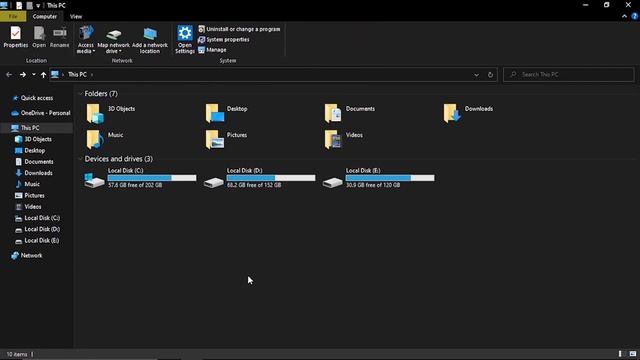Screen dimensions: 640x360
Task: Select the Local Disk (D:) drive icon
Action: (213, 182)
